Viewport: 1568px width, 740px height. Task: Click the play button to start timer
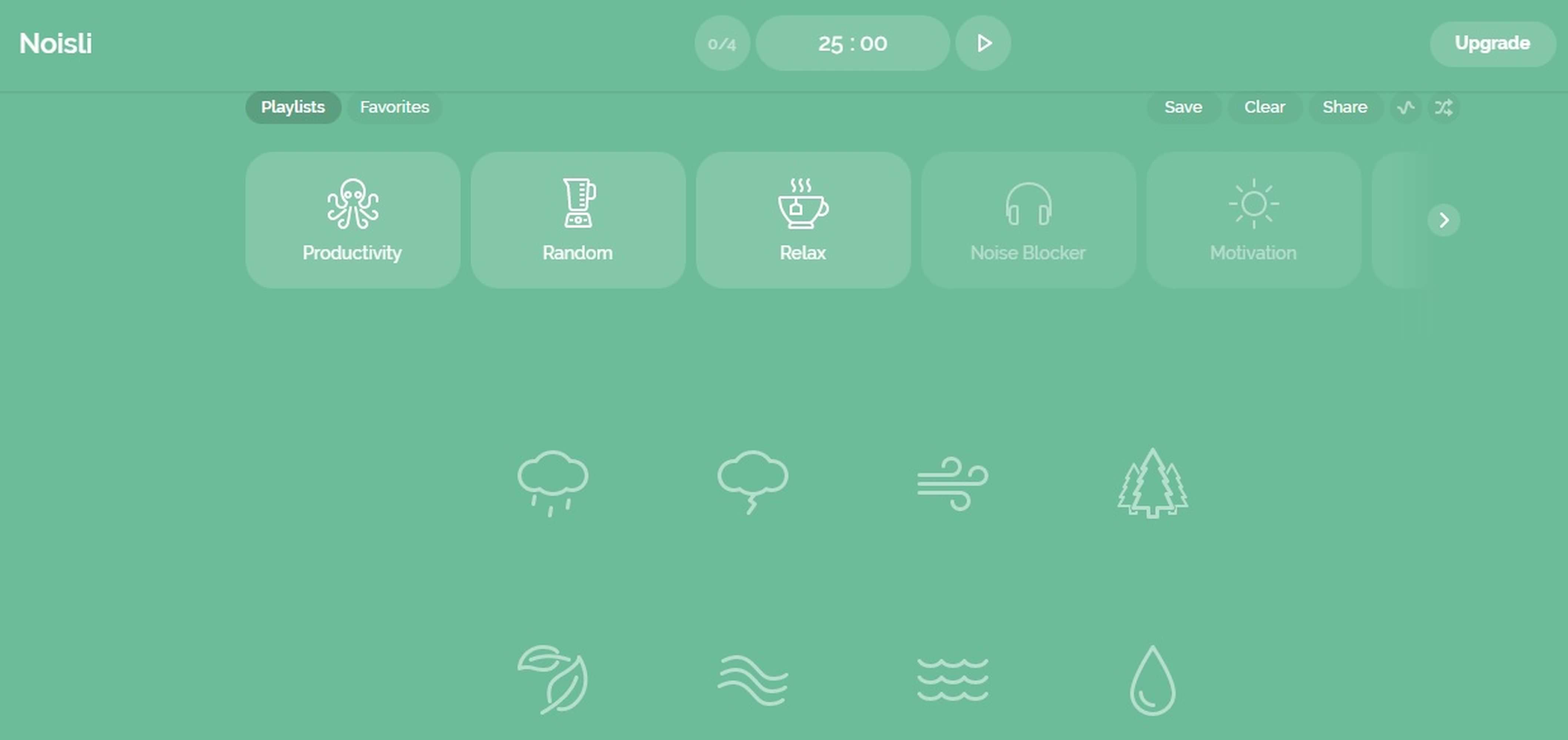(983, 42)
